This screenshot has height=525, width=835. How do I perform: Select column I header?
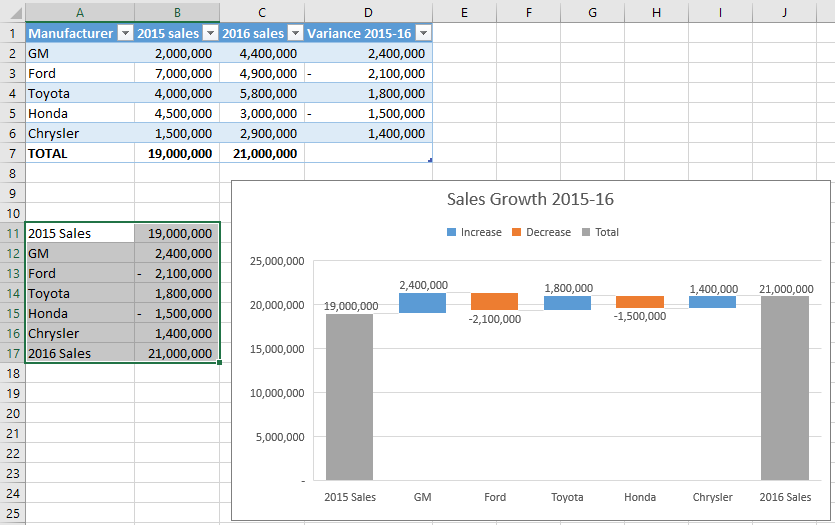coord(720,12)
